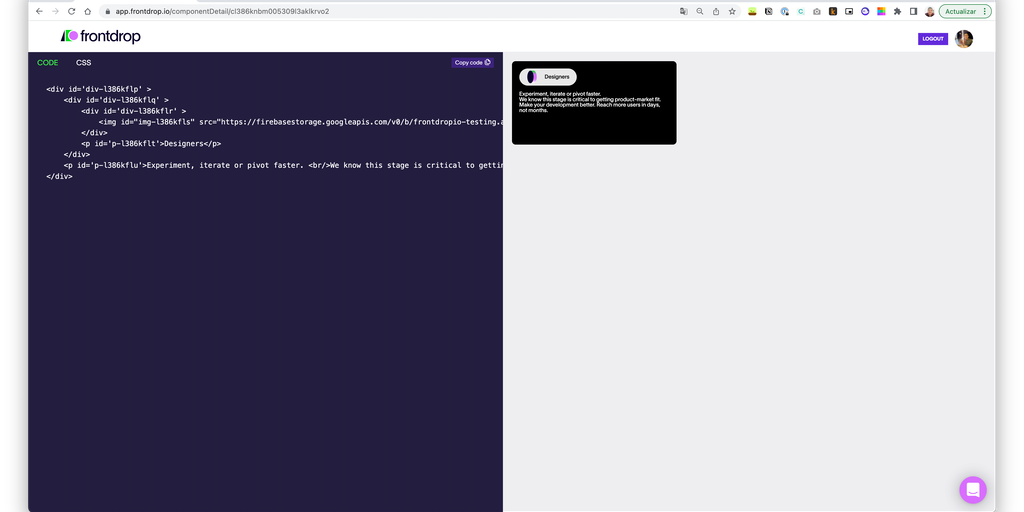This screenshot has height=512, width=1024.
Task: Click the translate page icon in address bar
Action: pos(684,11)
